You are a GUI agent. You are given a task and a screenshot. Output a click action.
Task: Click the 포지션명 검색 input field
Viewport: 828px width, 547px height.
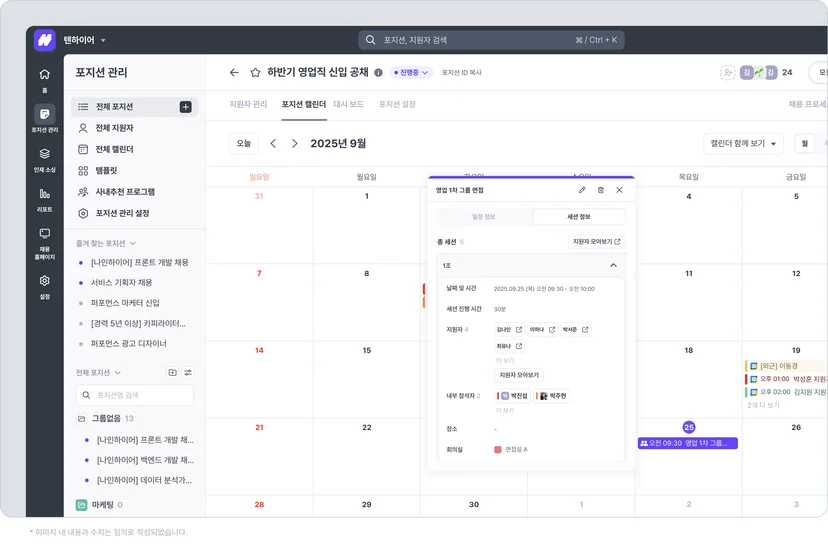135,395
